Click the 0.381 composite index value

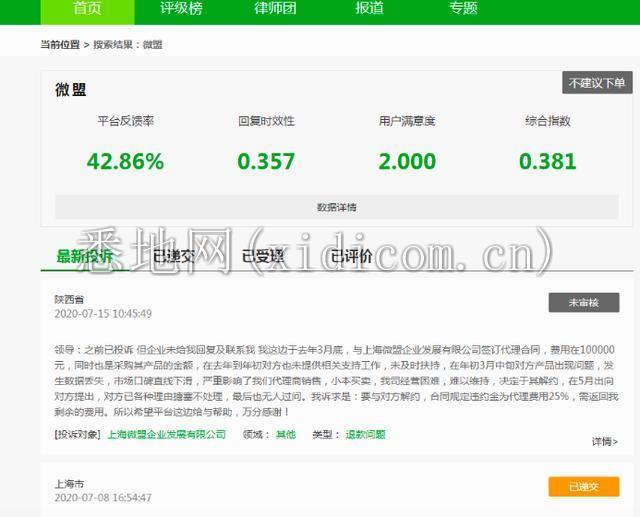click(548, 161)
